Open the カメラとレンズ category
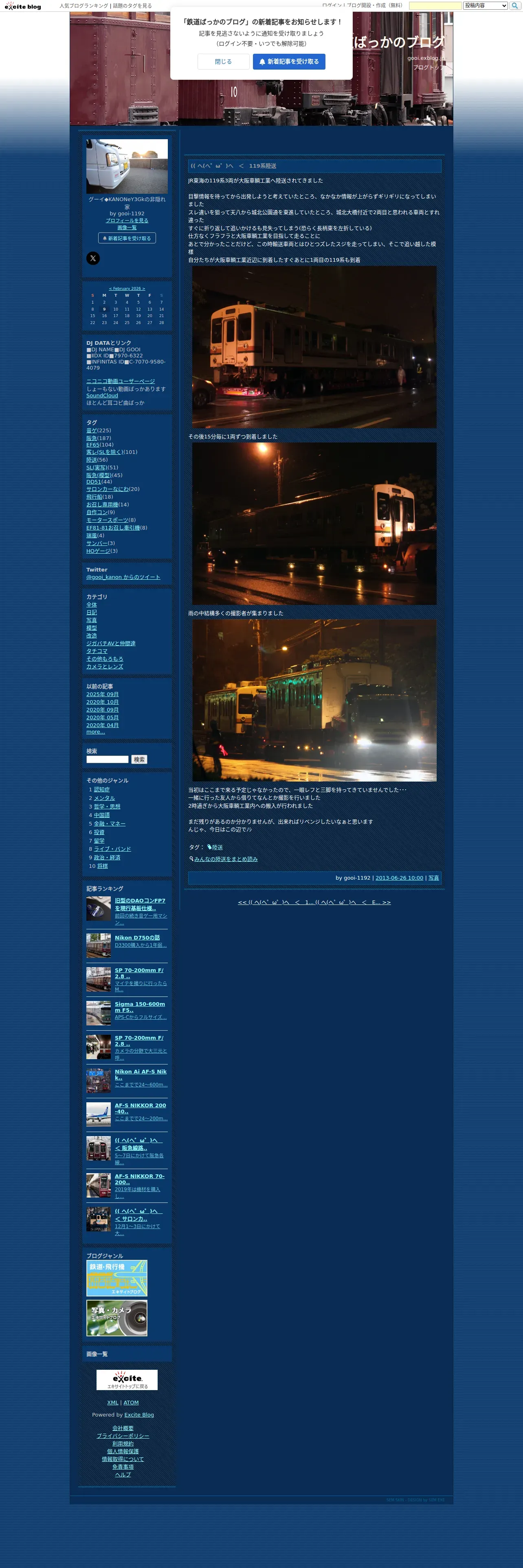 click(x=105, y=666)
